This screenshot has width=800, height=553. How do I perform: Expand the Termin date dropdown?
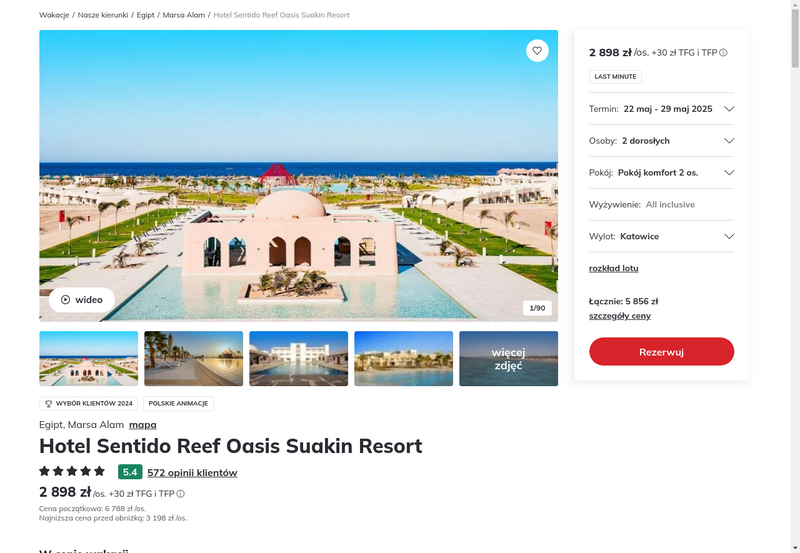point(661,109)
